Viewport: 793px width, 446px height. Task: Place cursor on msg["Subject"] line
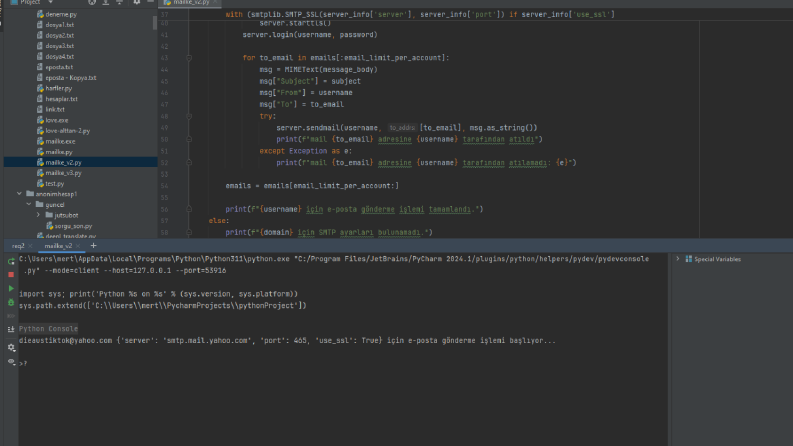pyautogui.click(x=310, y=81)
